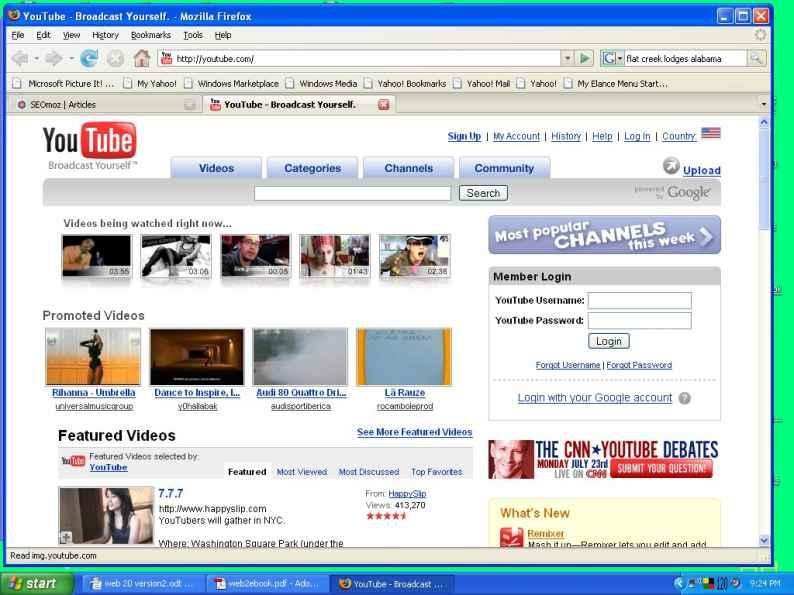Click the Upload arrow icon
The image size is (794, 595).
(x=671, y=166)
